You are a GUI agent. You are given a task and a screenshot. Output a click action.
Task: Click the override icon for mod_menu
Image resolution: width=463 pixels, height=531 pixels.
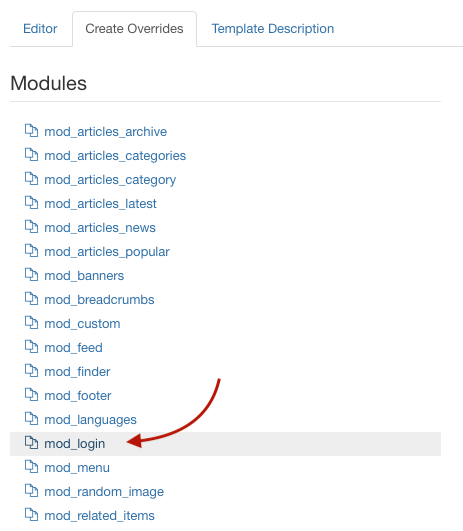click(31, 467)
